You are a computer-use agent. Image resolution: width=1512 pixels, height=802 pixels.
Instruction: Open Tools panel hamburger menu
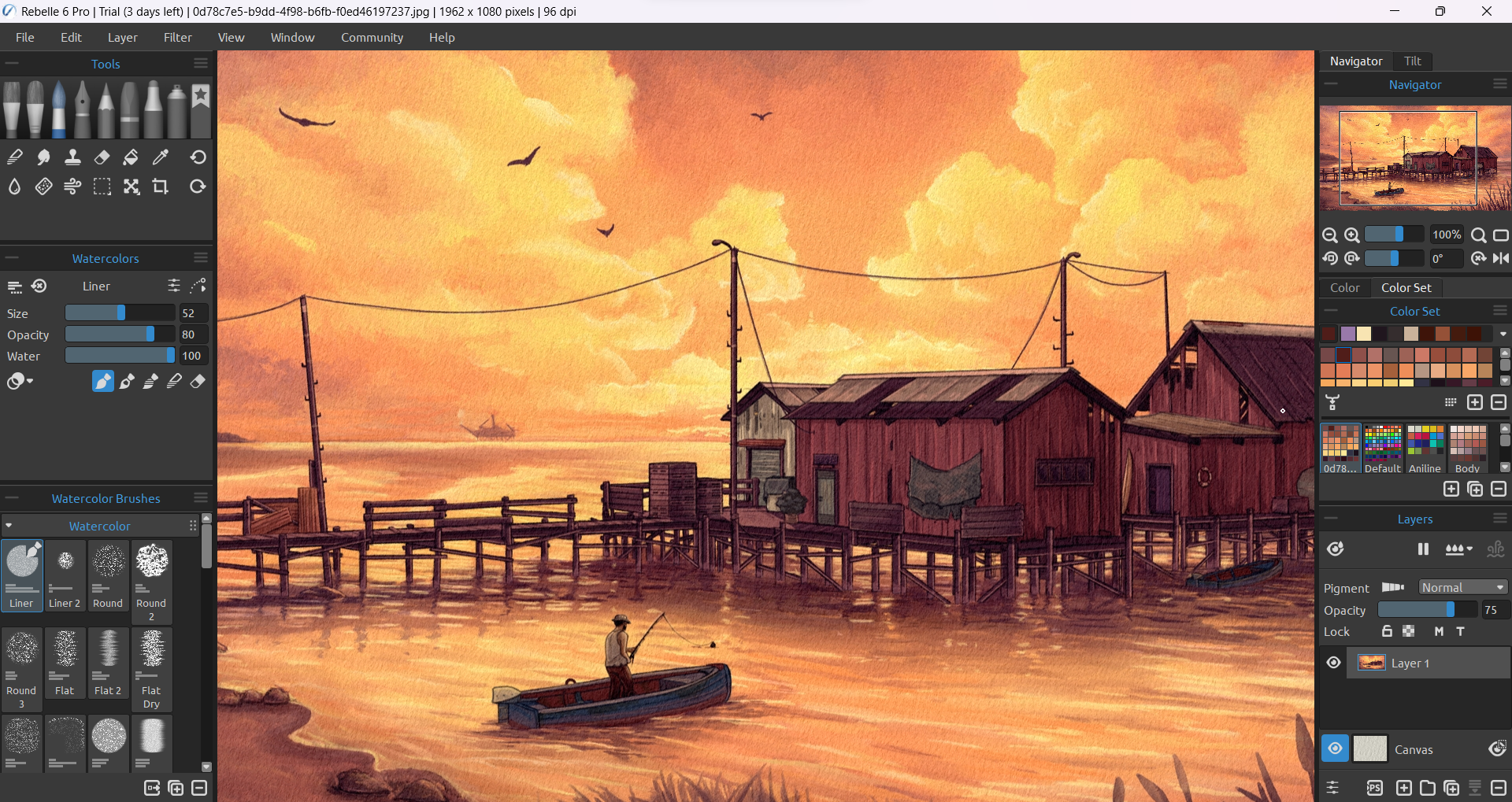201,63
